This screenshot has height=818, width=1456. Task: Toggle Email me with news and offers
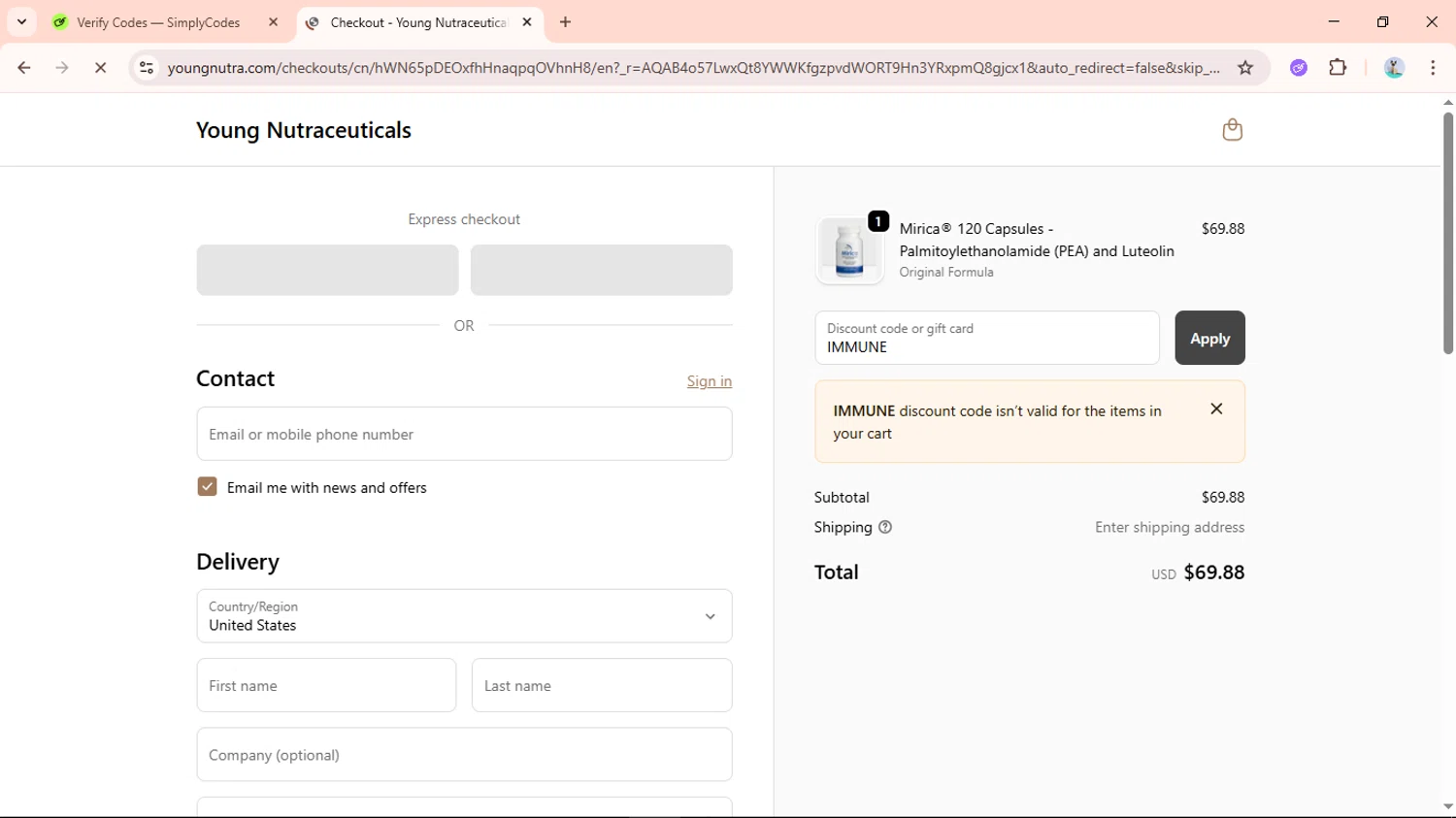point(207,487)
